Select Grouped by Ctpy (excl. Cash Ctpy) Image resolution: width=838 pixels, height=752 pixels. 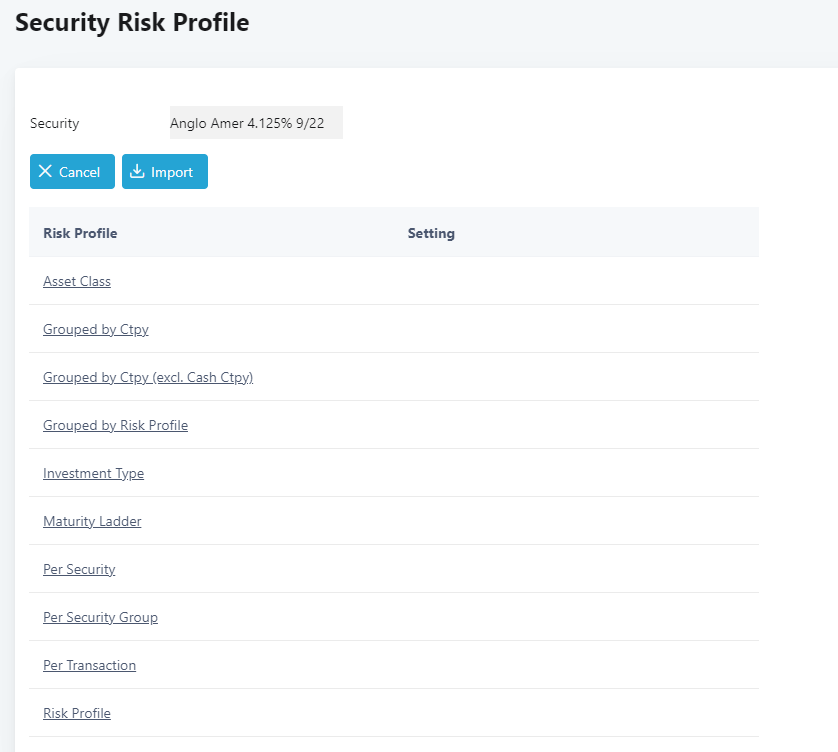pyautogui.click(x=148, y=378)
